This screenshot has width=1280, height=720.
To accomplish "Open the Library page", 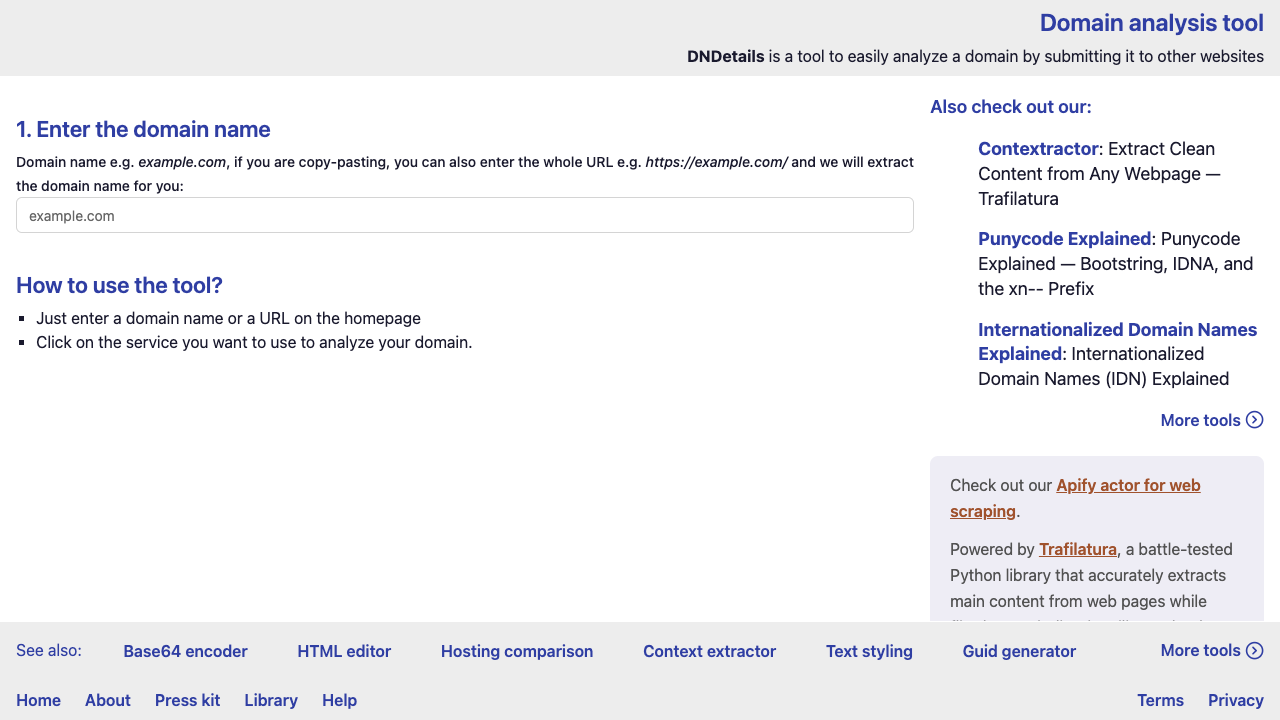I will (x=271, y=700).
